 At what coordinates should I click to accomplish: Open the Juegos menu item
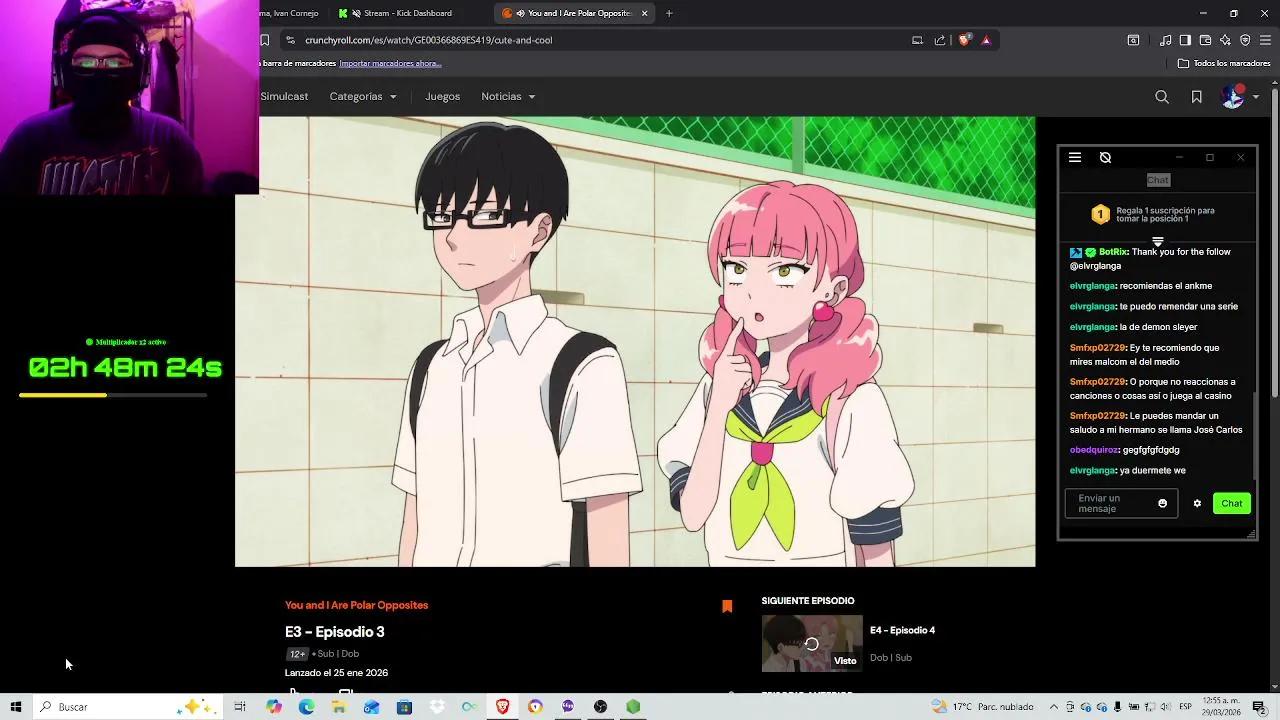point(442,97)
